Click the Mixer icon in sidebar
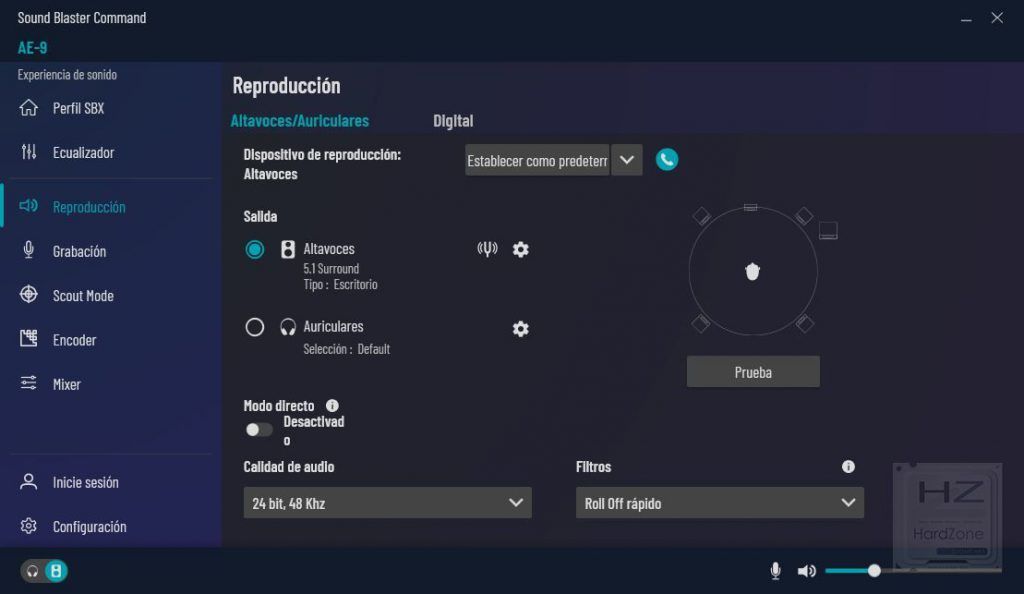The image size is (1024, 594). [x=29, y=383]
